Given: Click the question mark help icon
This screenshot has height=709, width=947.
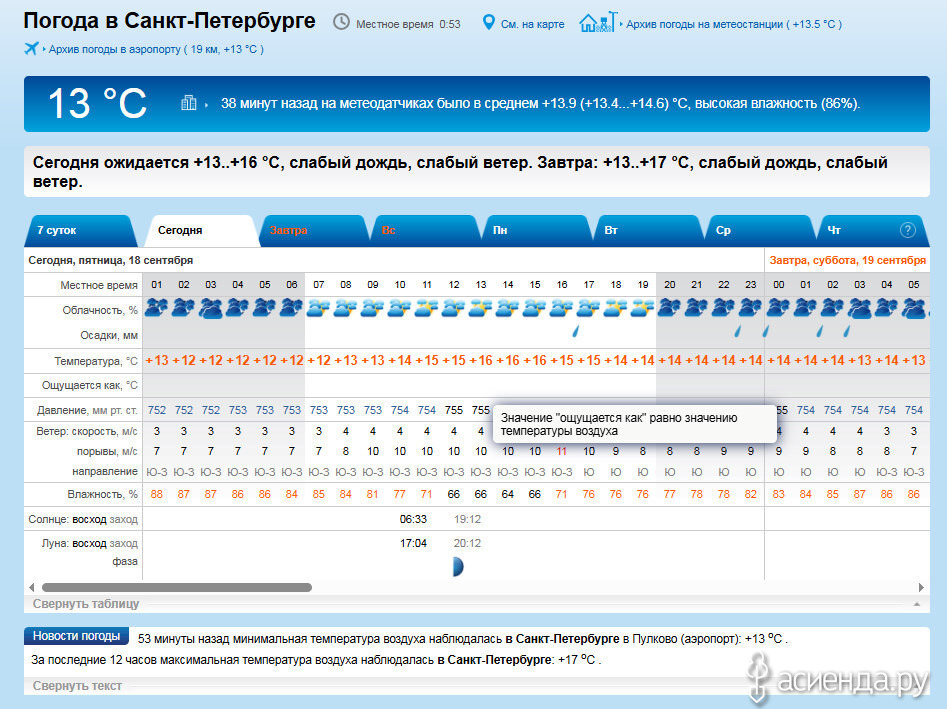Looking at the screenshot, I should pyautogui.click(x=907, y=230).
